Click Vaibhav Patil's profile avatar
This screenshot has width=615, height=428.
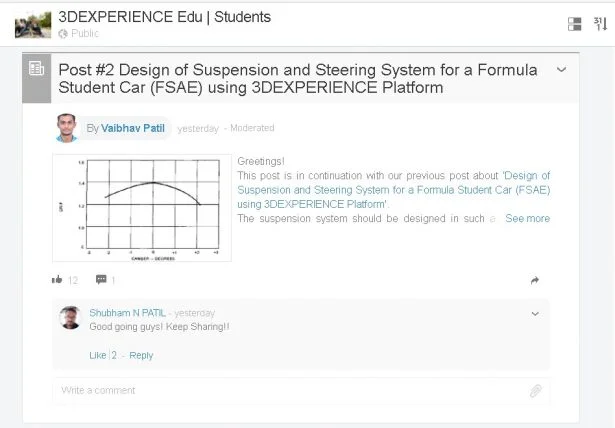pos(66,128)
